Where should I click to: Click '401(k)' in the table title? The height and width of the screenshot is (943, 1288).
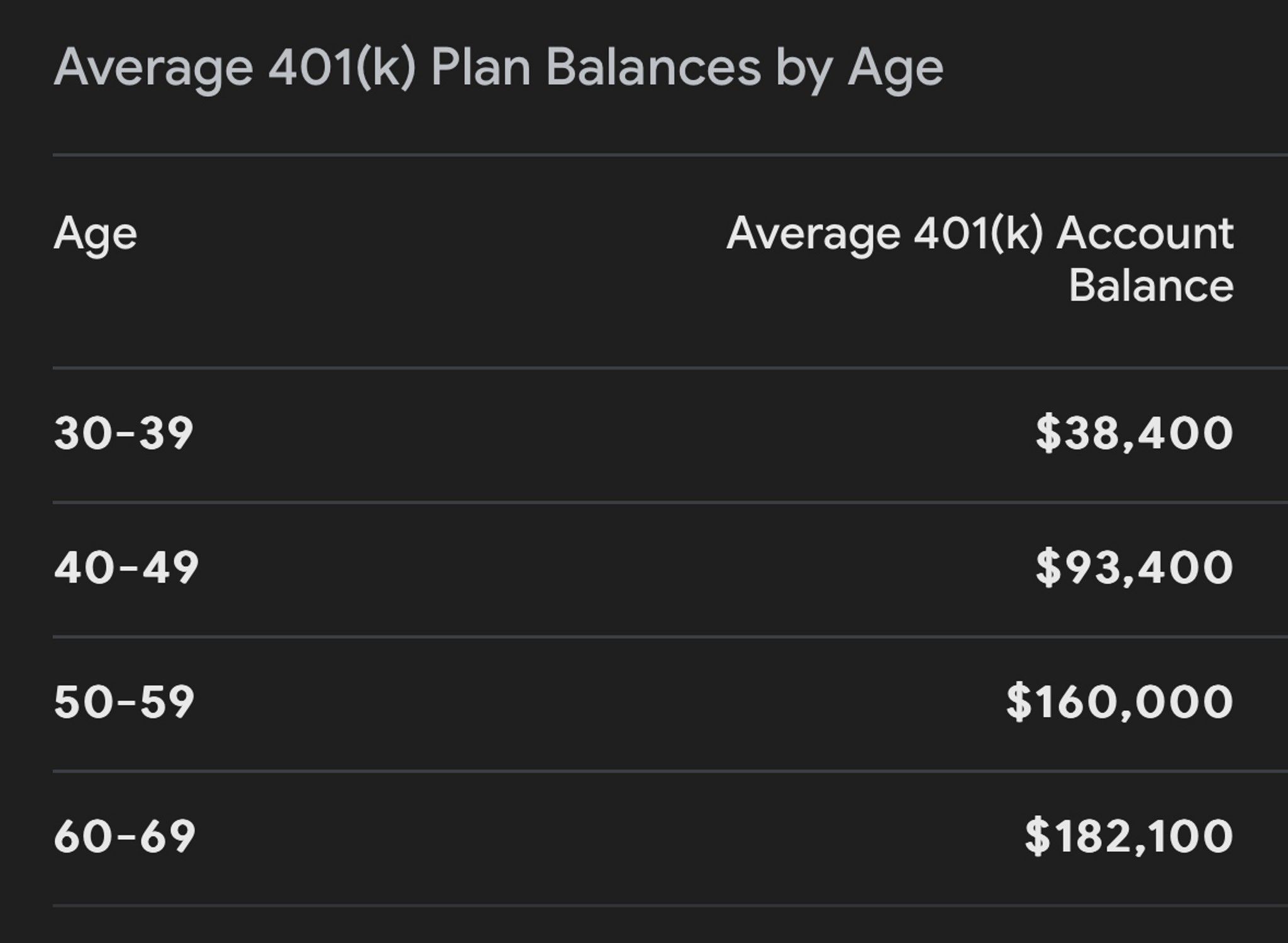tap(342, 68)
